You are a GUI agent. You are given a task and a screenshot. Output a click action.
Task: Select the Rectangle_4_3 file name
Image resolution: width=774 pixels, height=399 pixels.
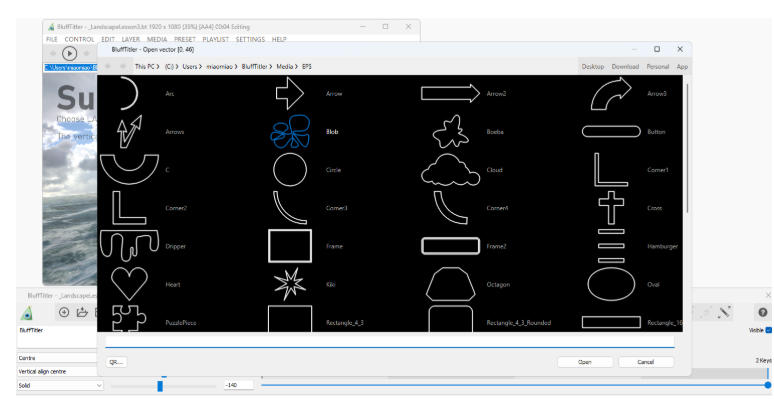(345, 322)
